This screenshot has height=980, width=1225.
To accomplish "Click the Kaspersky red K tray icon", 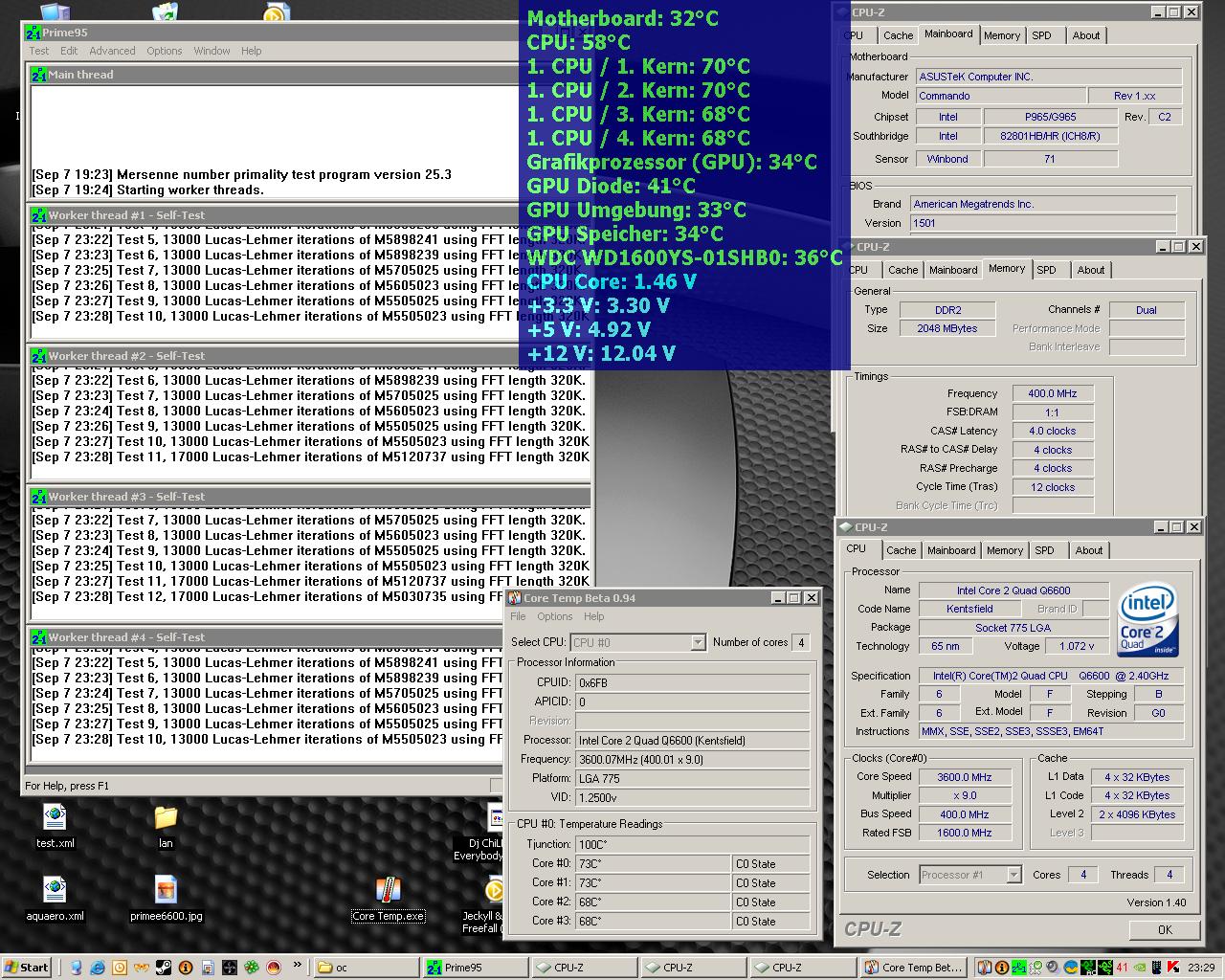I will (1173, 968).
